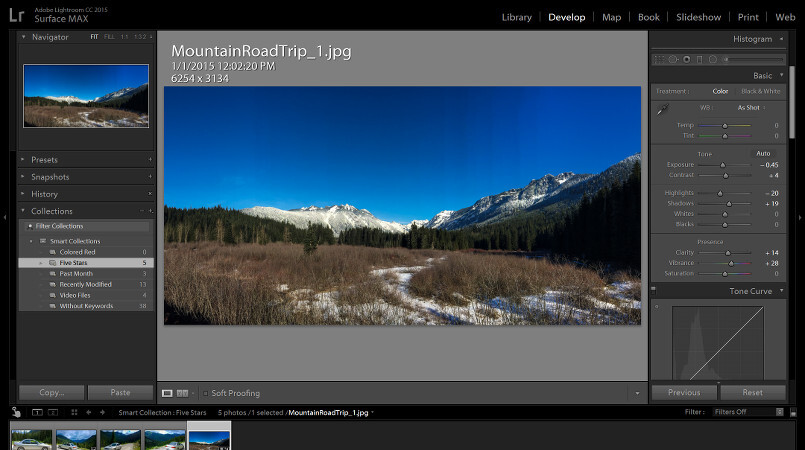
Task: Open the Map module
Action: [611, 17]
